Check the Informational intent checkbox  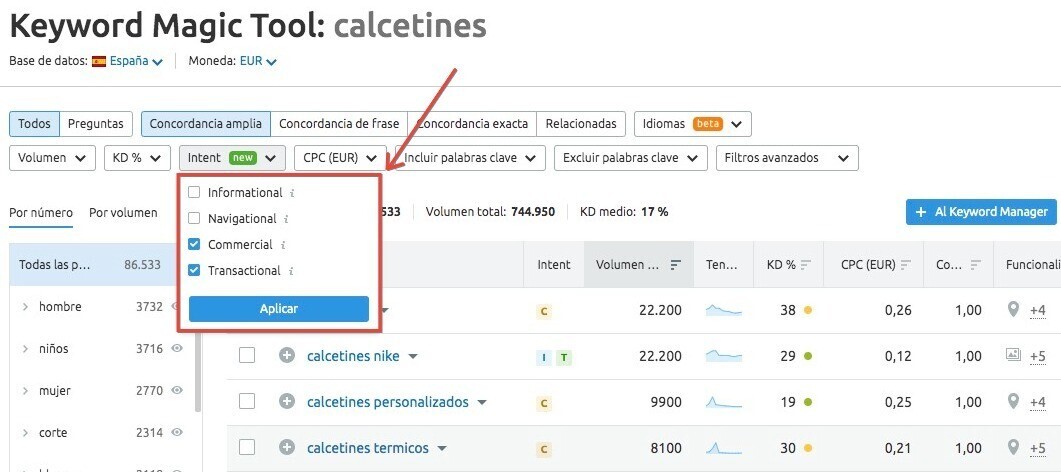tap(194, 192)
